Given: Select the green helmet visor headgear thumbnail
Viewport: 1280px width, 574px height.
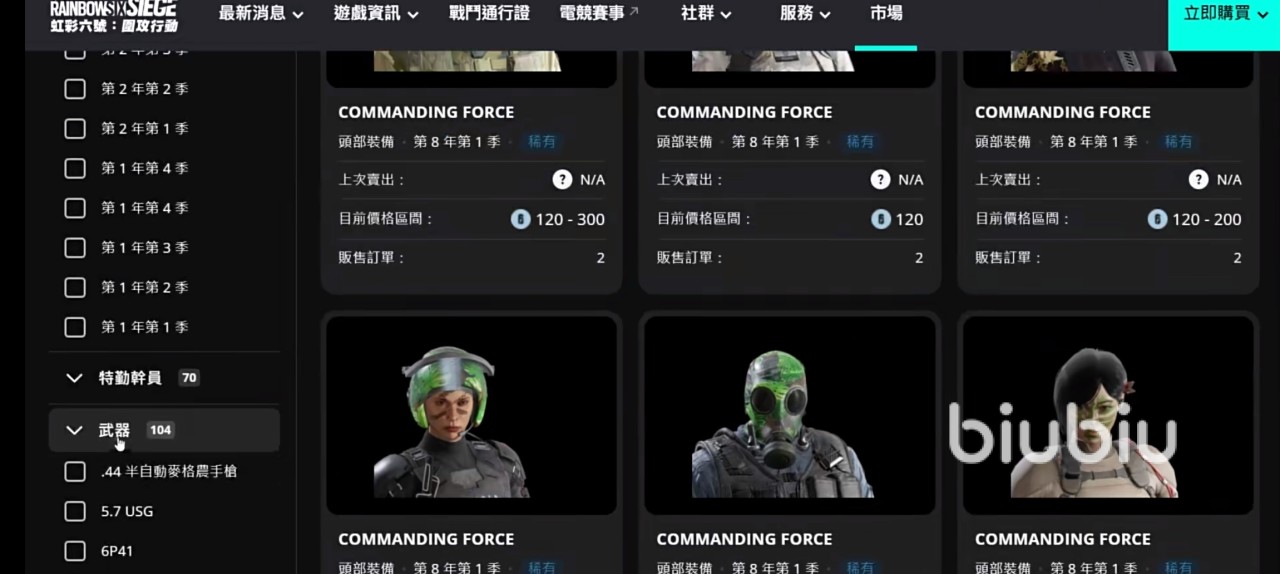Looking at the screenshot, I should tap(471, 415).
